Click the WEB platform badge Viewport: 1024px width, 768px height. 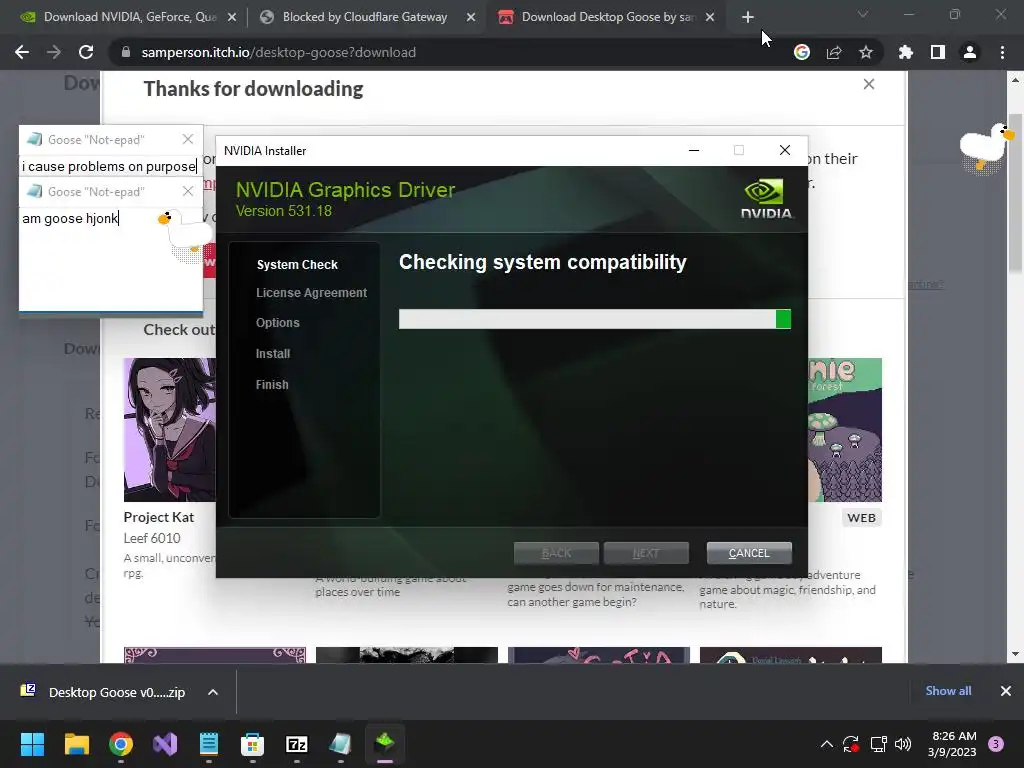tap(861, 518)
